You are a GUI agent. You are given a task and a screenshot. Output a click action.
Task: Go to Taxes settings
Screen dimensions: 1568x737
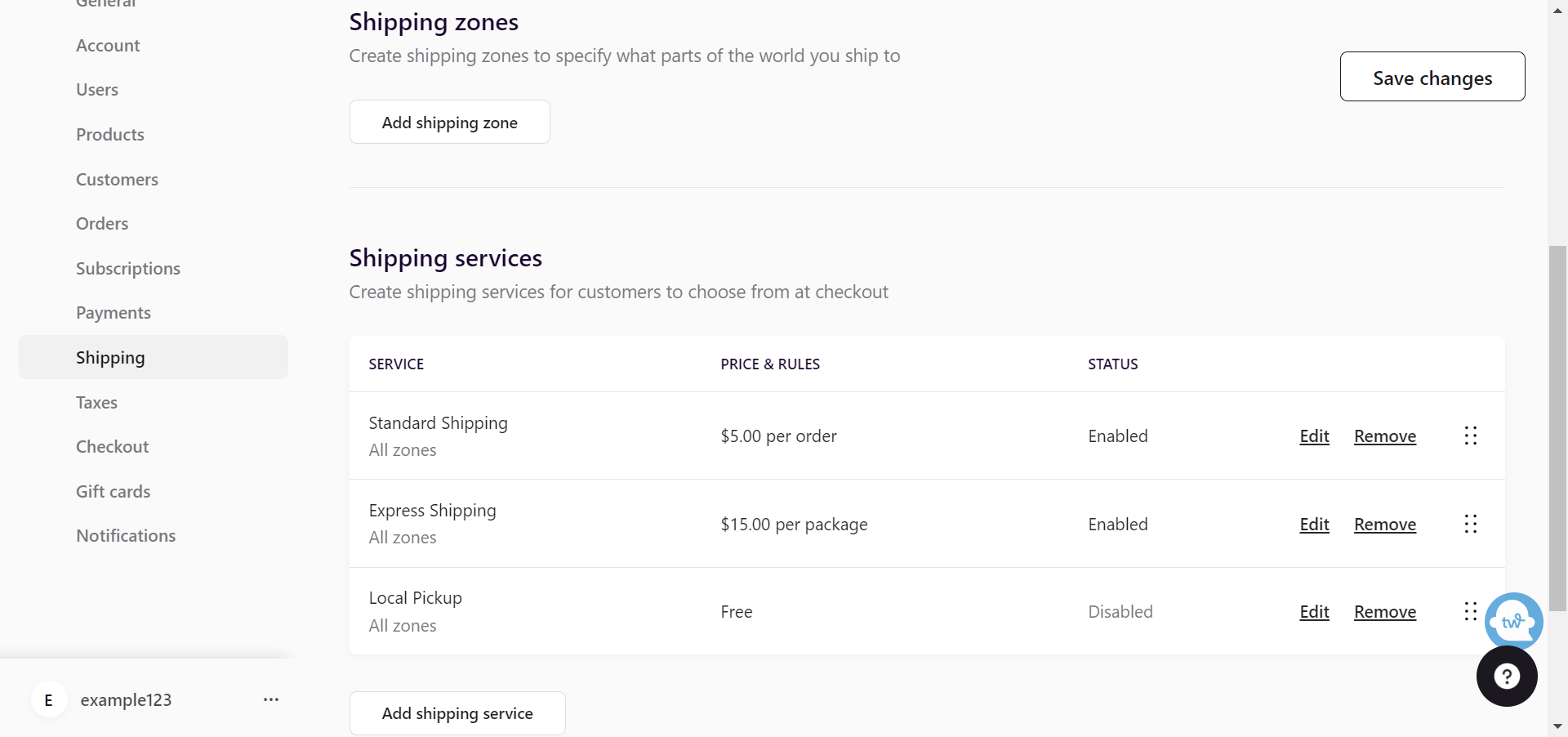pos(96,402)
